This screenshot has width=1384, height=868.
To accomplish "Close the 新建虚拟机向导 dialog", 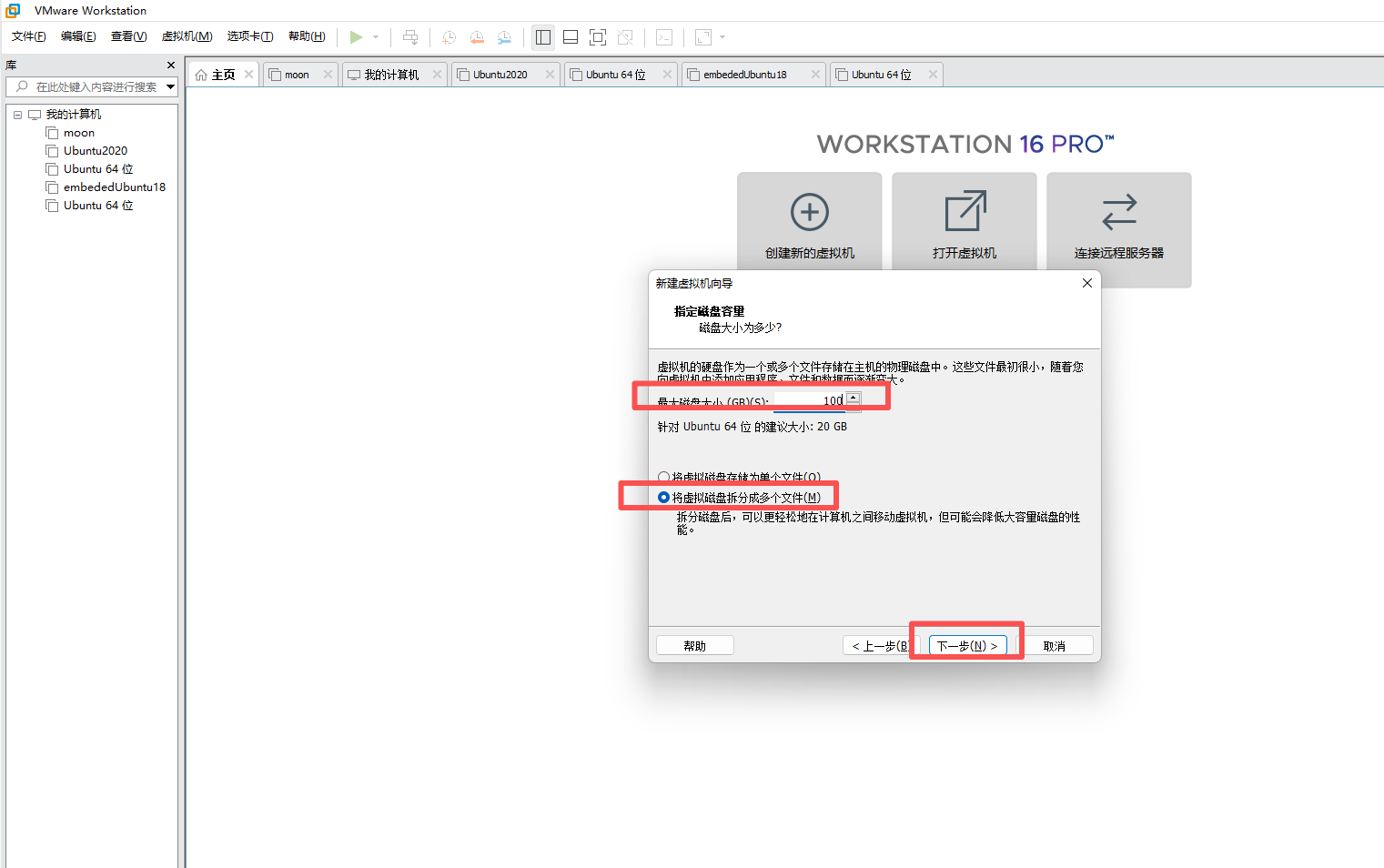I will click(1086, 283).
